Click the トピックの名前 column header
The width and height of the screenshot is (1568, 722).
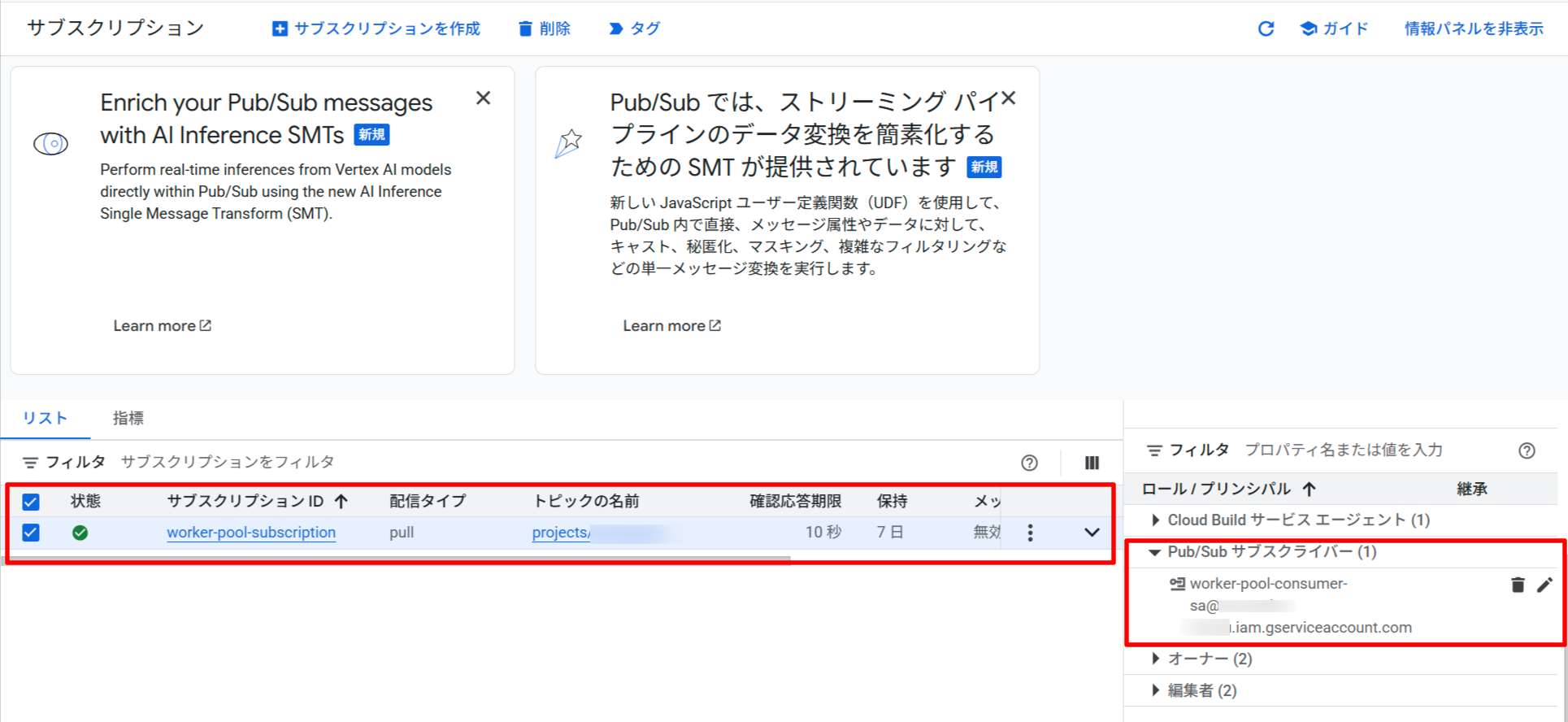tap(586, 501)
